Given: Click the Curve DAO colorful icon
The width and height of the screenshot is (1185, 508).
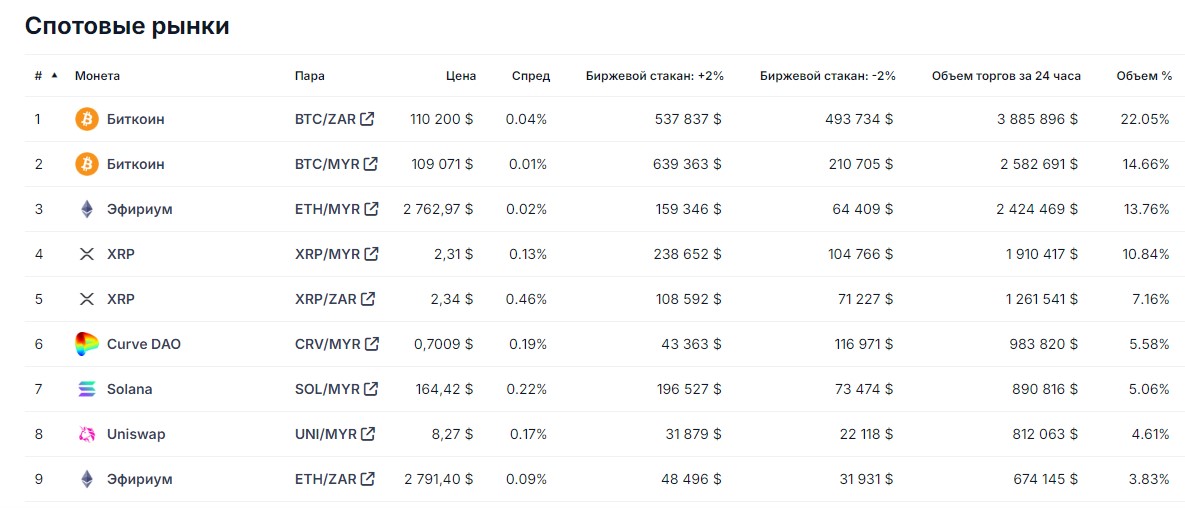Looking at the screenshot, I should pos(87,344).
